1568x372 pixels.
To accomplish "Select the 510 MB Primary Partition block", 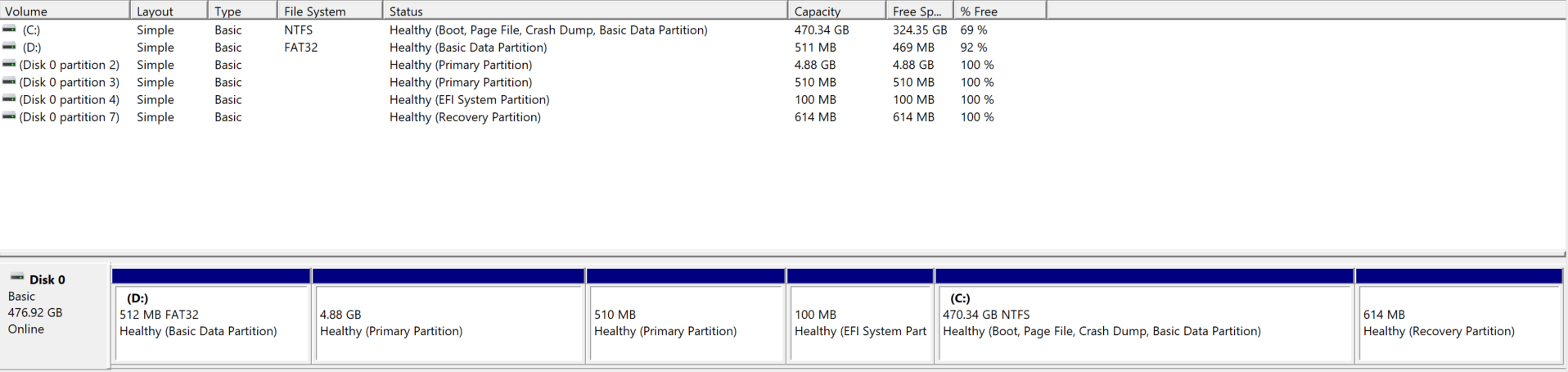I will coord(686,315).
